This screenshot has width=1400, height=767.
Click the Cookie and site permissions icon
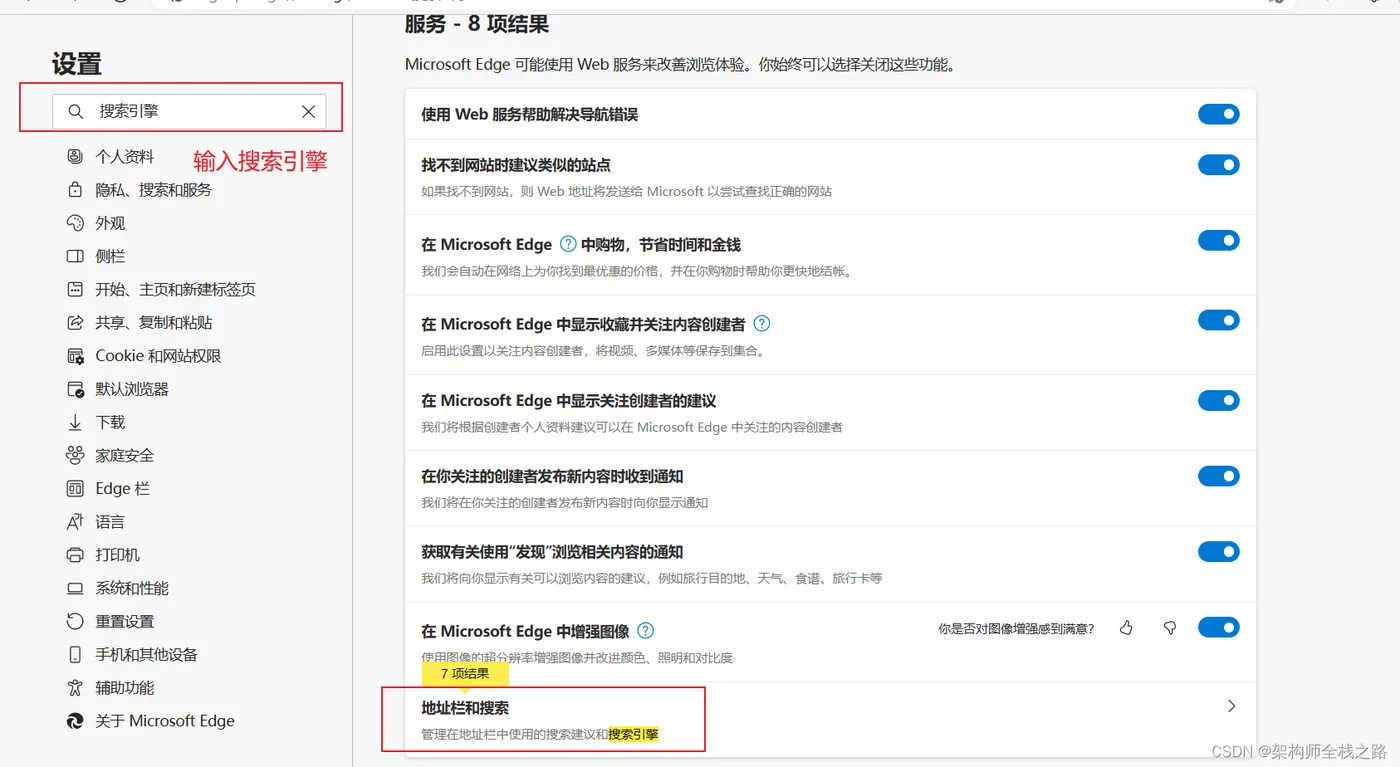click(x=75, y=356)
